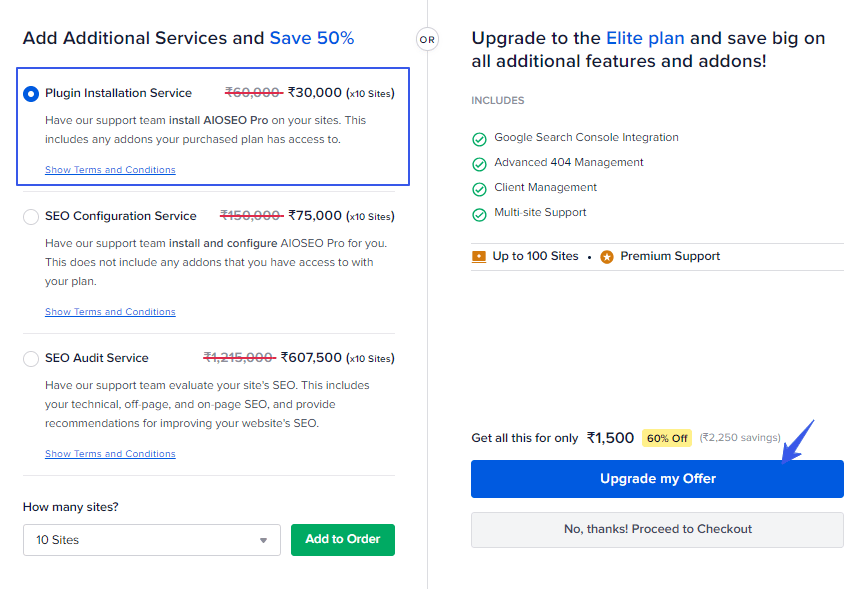This screenshot has height=589, width=866.
Task: Click the Premium Support star icon
Action: [x=607, y=257]
